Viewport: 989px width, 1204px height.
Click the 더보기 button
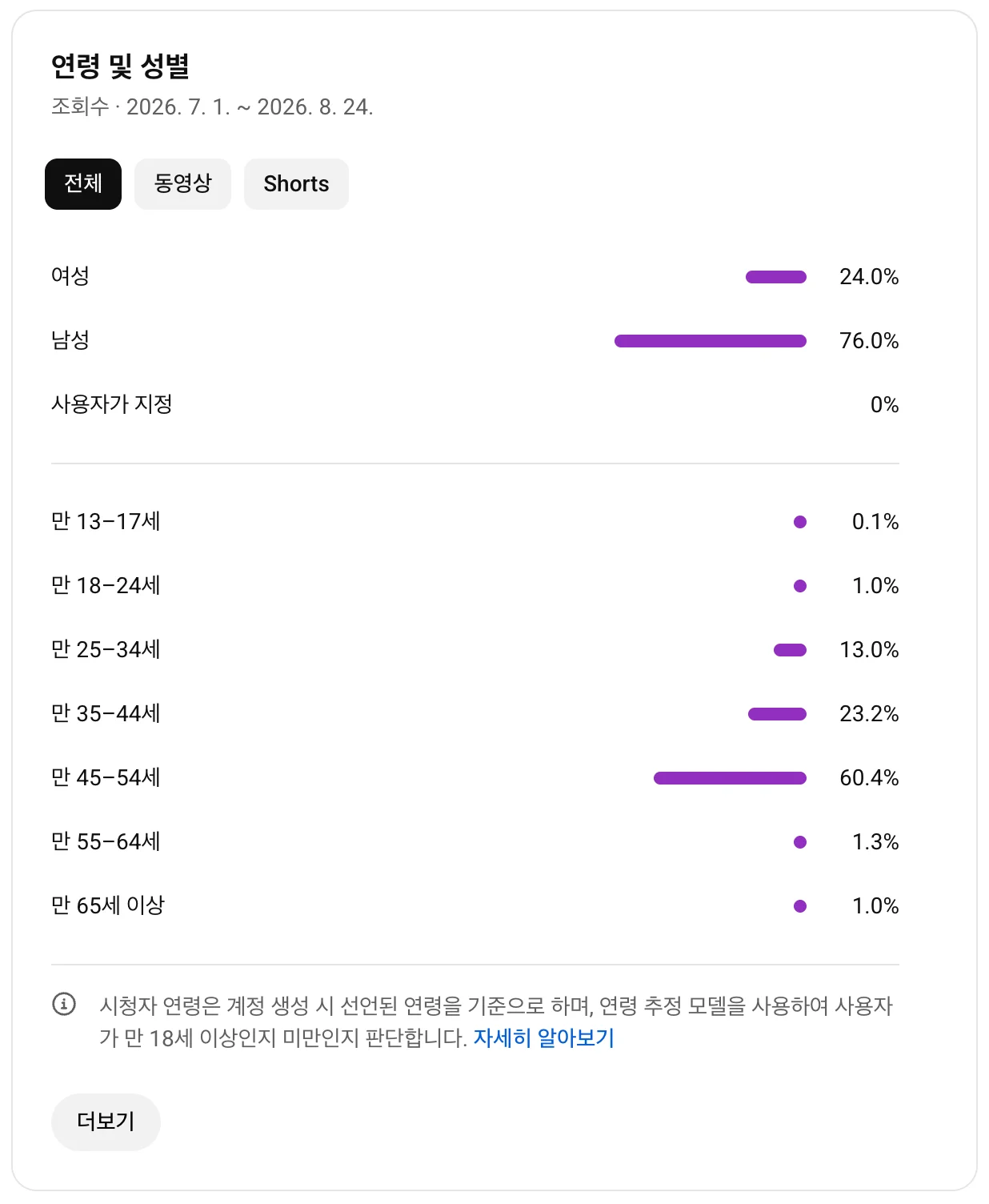point(106,1122)
